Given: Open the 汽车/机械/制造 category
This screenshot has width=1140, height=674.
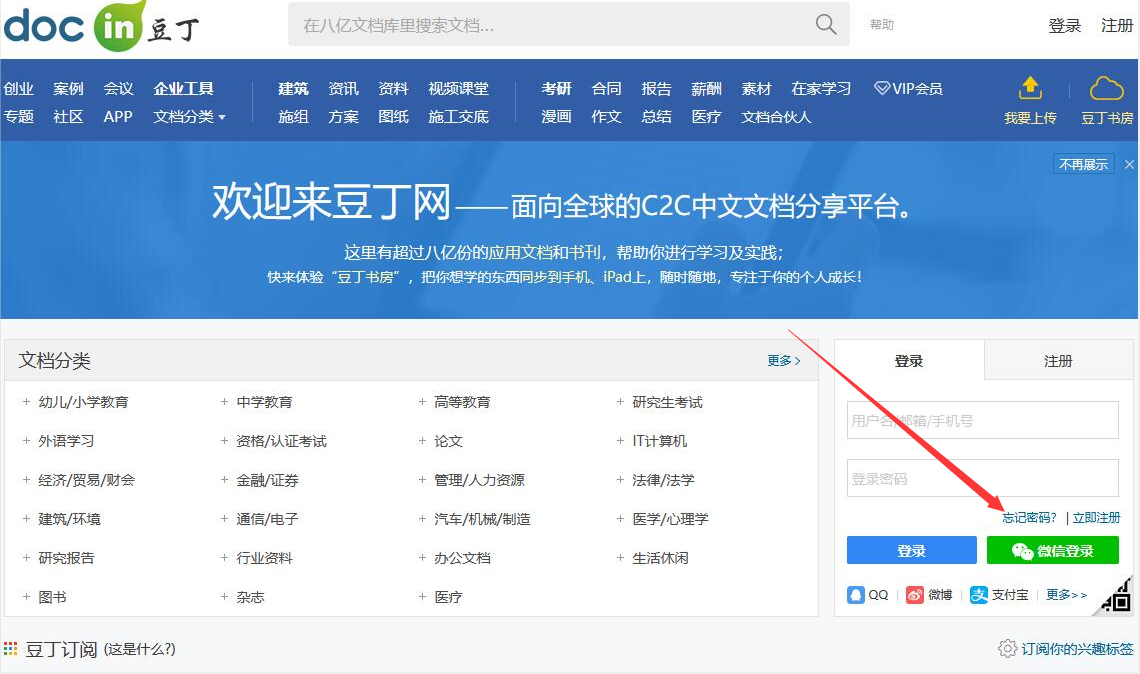Looking at the screenshot, I should pyautogui.click(x=482, y=519).
